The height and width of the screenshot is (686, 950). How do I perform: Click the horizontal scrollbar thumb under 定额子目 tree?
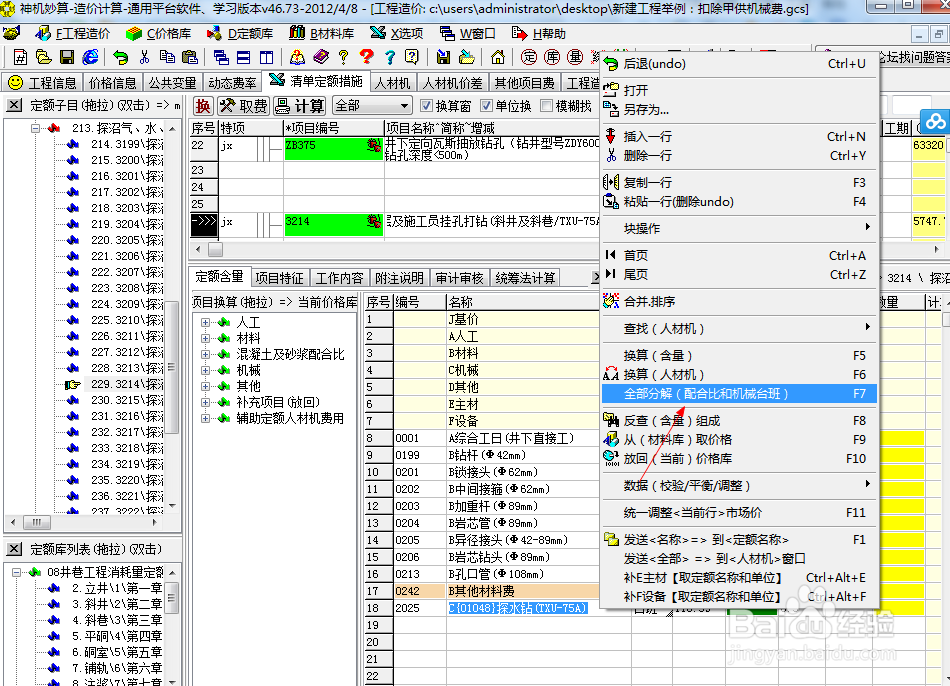(x=36, y=522)
